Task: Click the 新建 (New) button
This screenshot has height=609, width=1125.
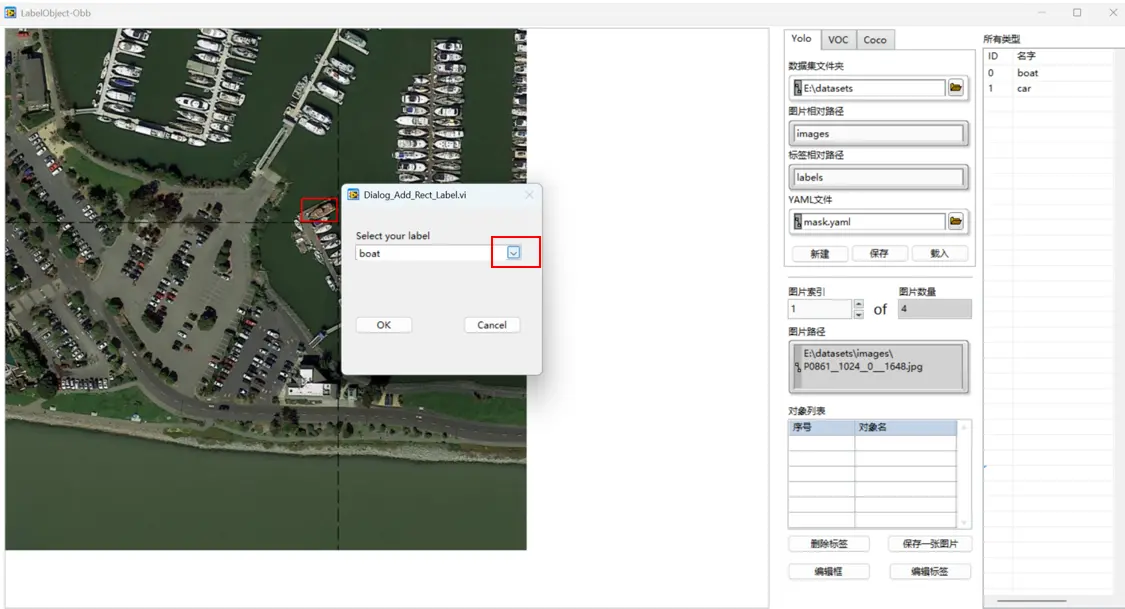Action: (x=820, y=254)
